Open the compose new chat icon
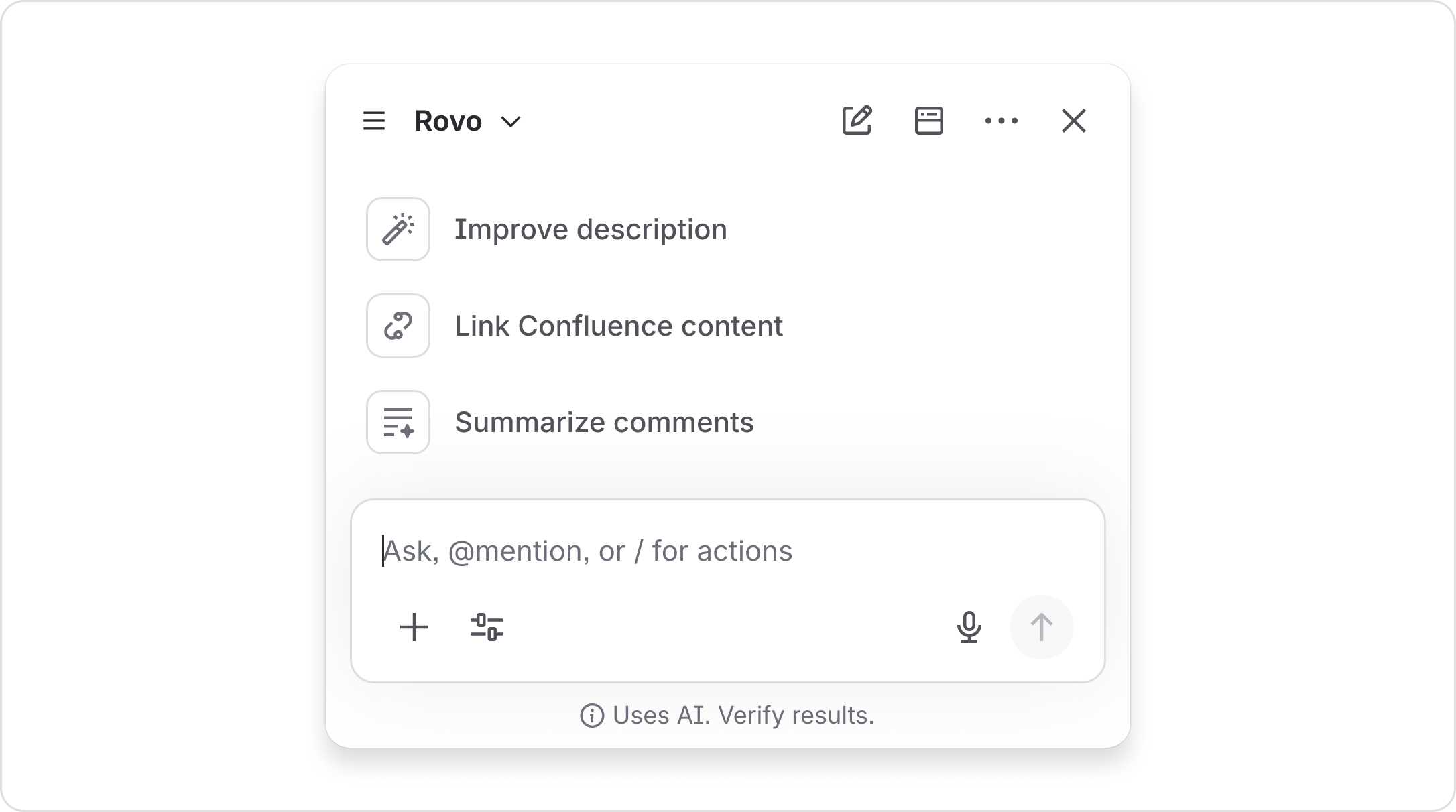 (x=858, y=121)
